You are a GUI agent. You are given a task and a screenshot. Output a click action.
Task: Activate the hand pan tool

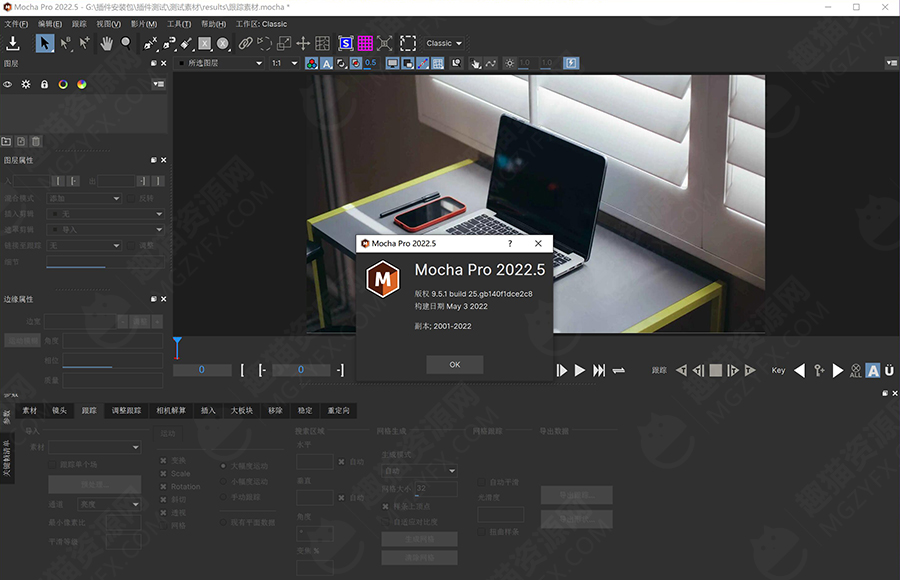(x=106, y=43)
